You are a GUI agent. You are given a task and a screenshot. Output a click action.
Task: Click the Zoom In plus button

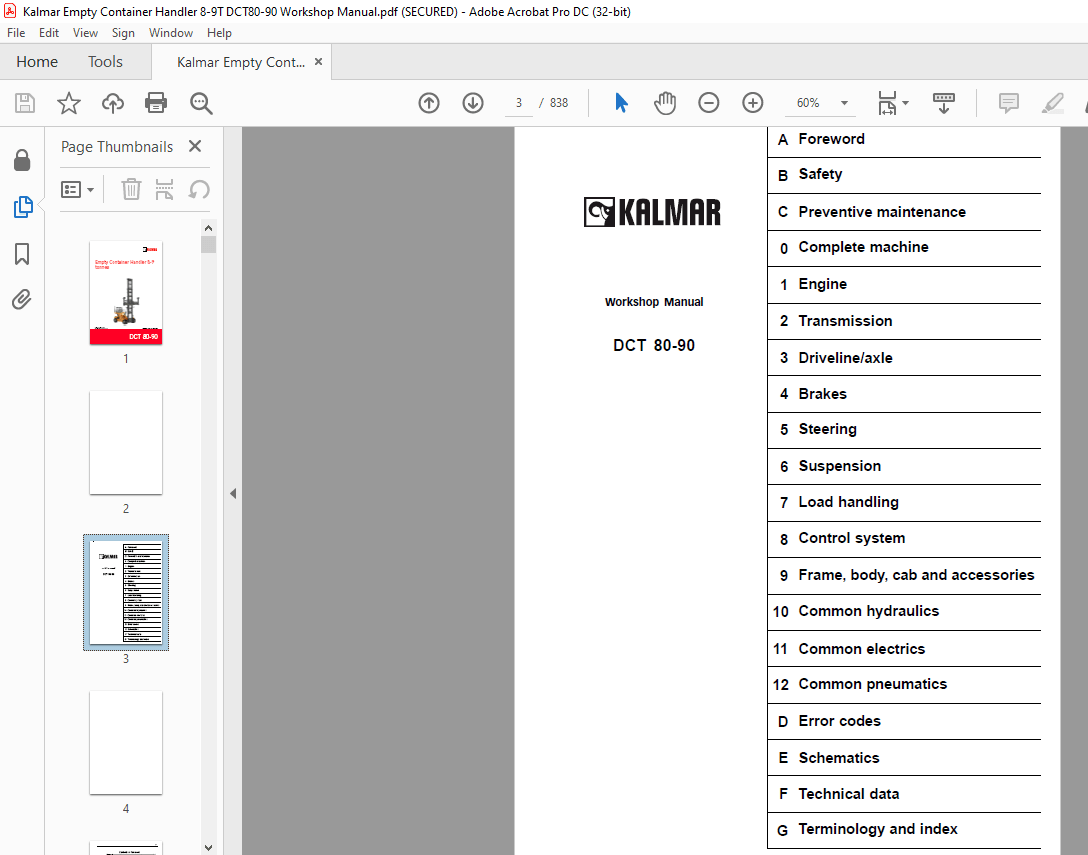pyautogui.click(x=752, y=103)
